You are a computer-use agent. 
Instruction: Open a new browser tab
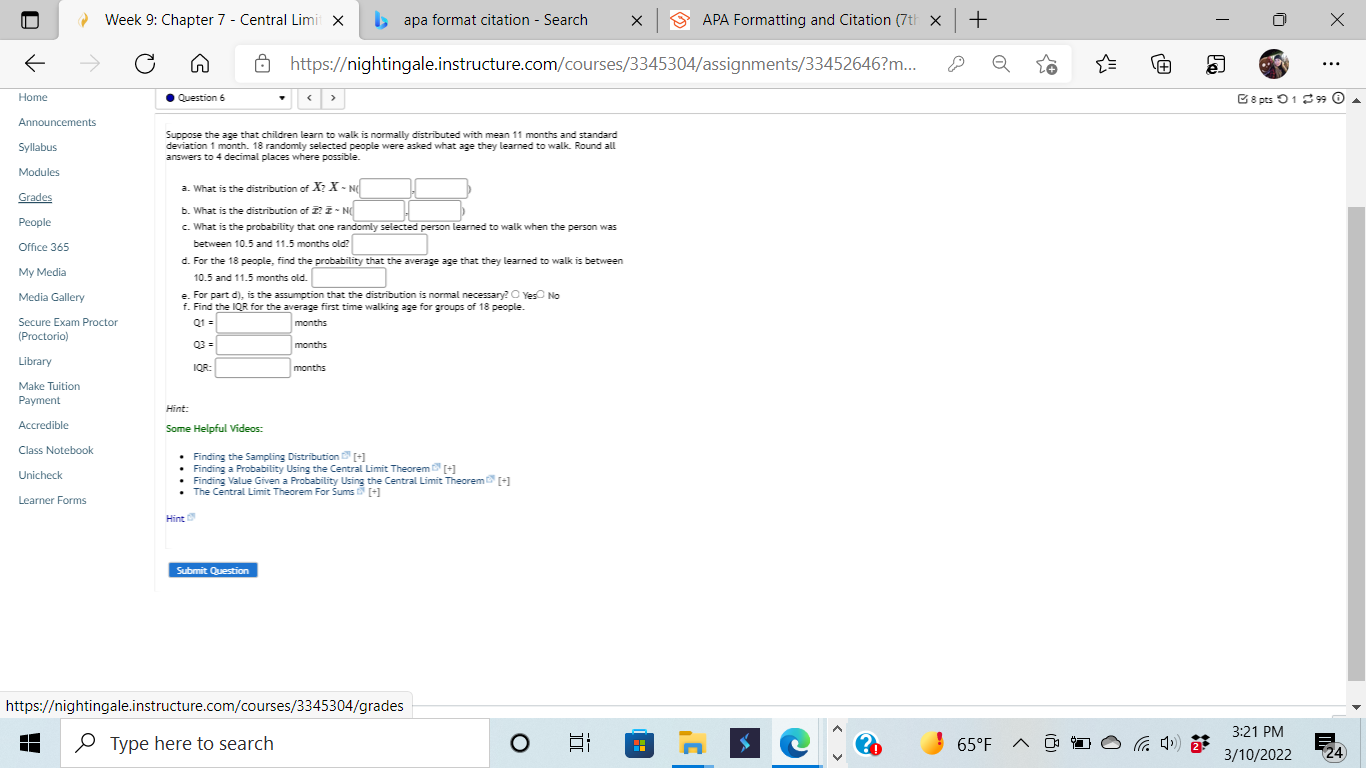point(979,20)
